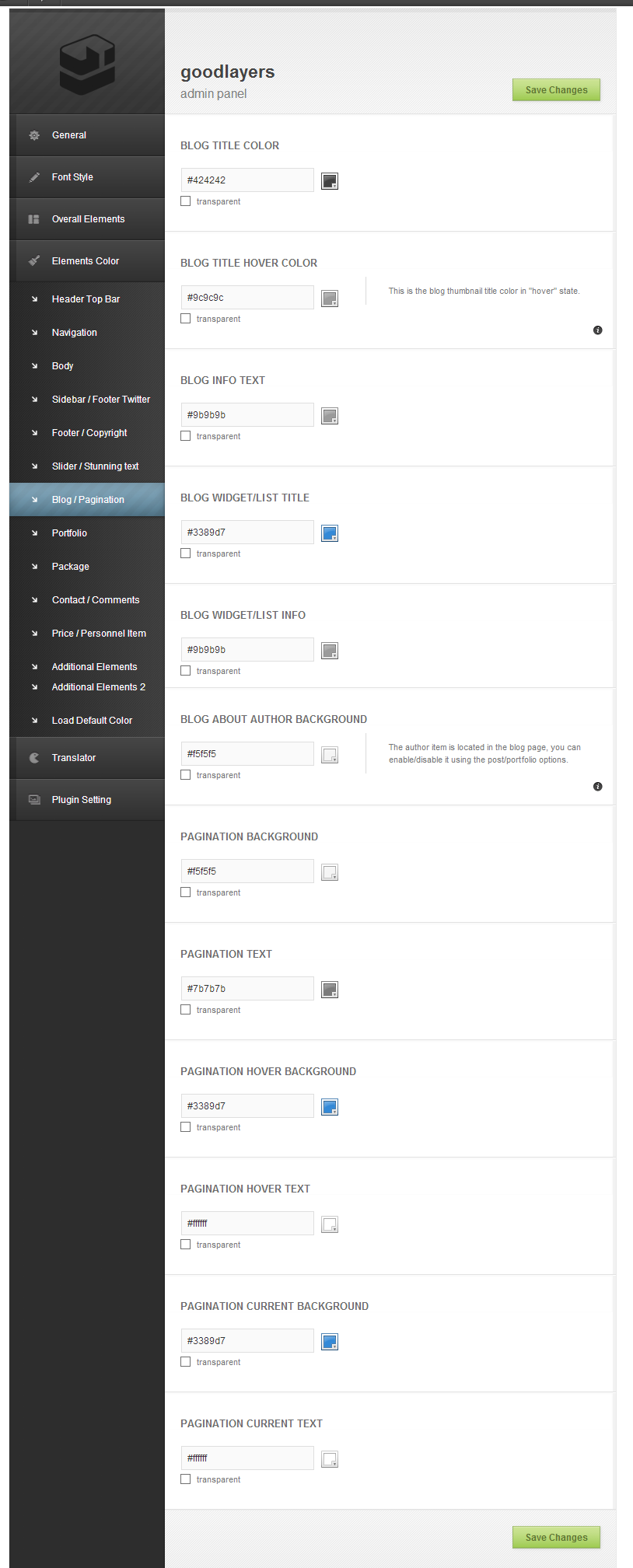Image resolution: width=633 pixels, height=1568 pixels.
Task: Open color picker for Blog Info Text
Action: (x=330, y=416)
